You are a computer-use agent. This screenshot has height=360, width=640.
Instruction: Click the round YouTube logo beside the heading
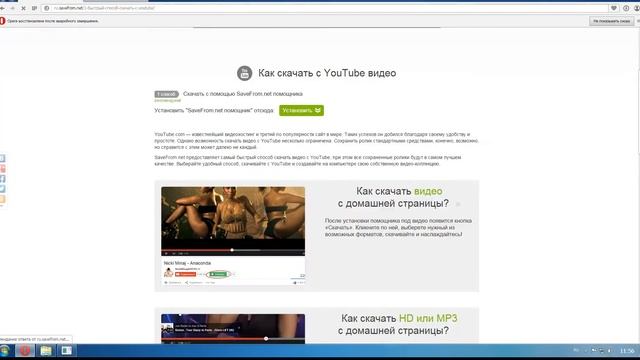point(244,73)
